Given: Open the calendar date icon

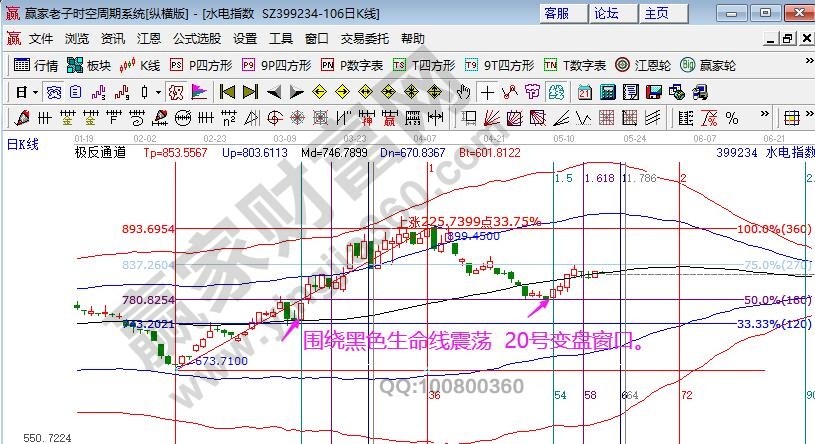Looking at the screenshot, I should tap(585, 92).
